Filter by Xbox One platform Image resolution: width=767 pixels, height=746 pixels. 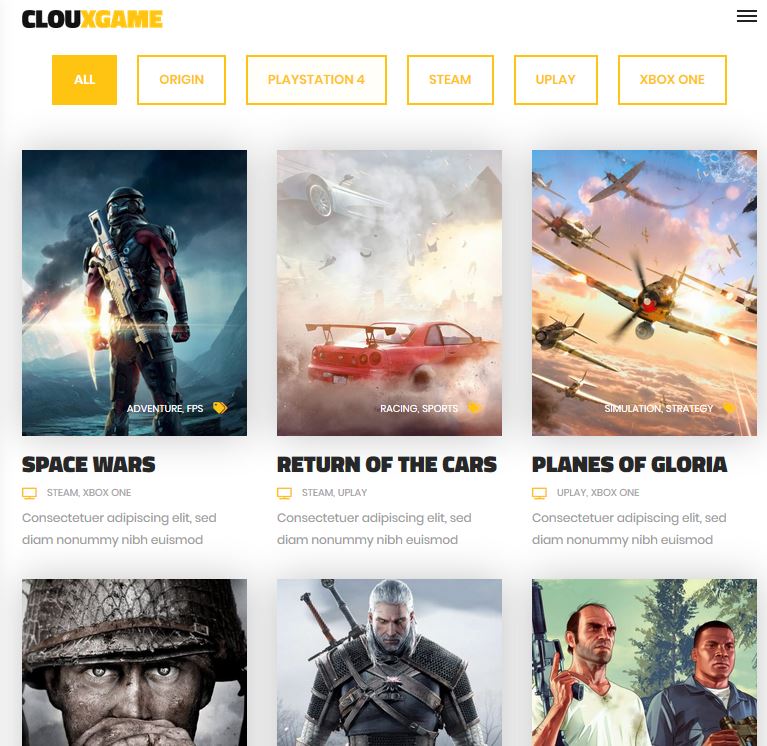pos(672,80)
